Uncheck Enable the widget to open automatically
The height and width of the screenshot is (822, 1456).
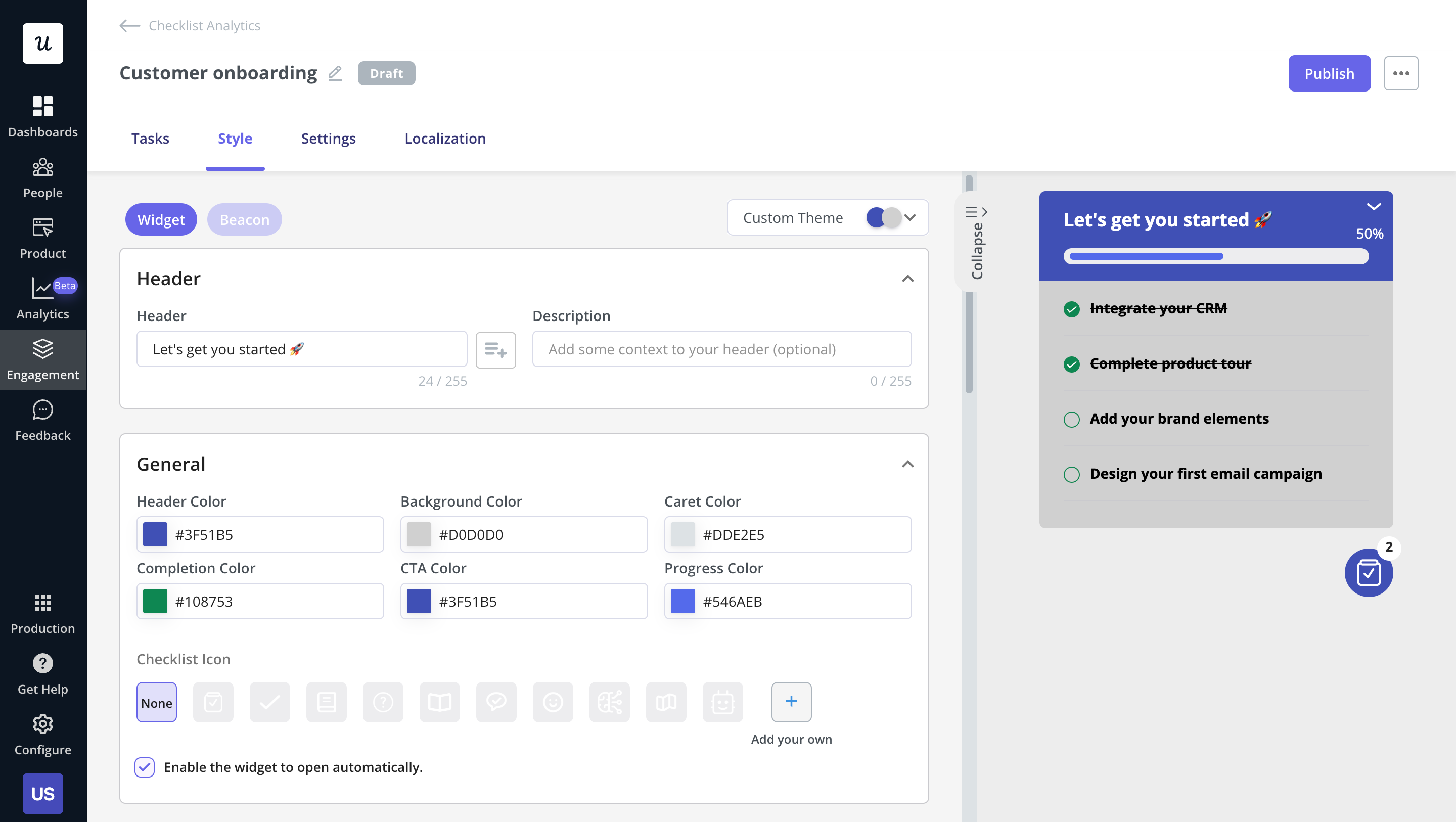click(145, 767)
